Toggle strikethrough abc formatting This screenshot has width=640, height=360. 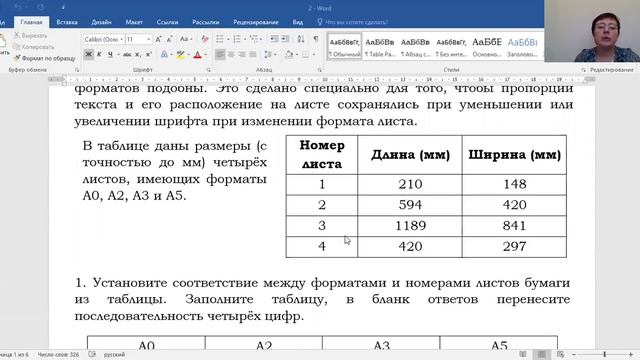pos(127,54)
